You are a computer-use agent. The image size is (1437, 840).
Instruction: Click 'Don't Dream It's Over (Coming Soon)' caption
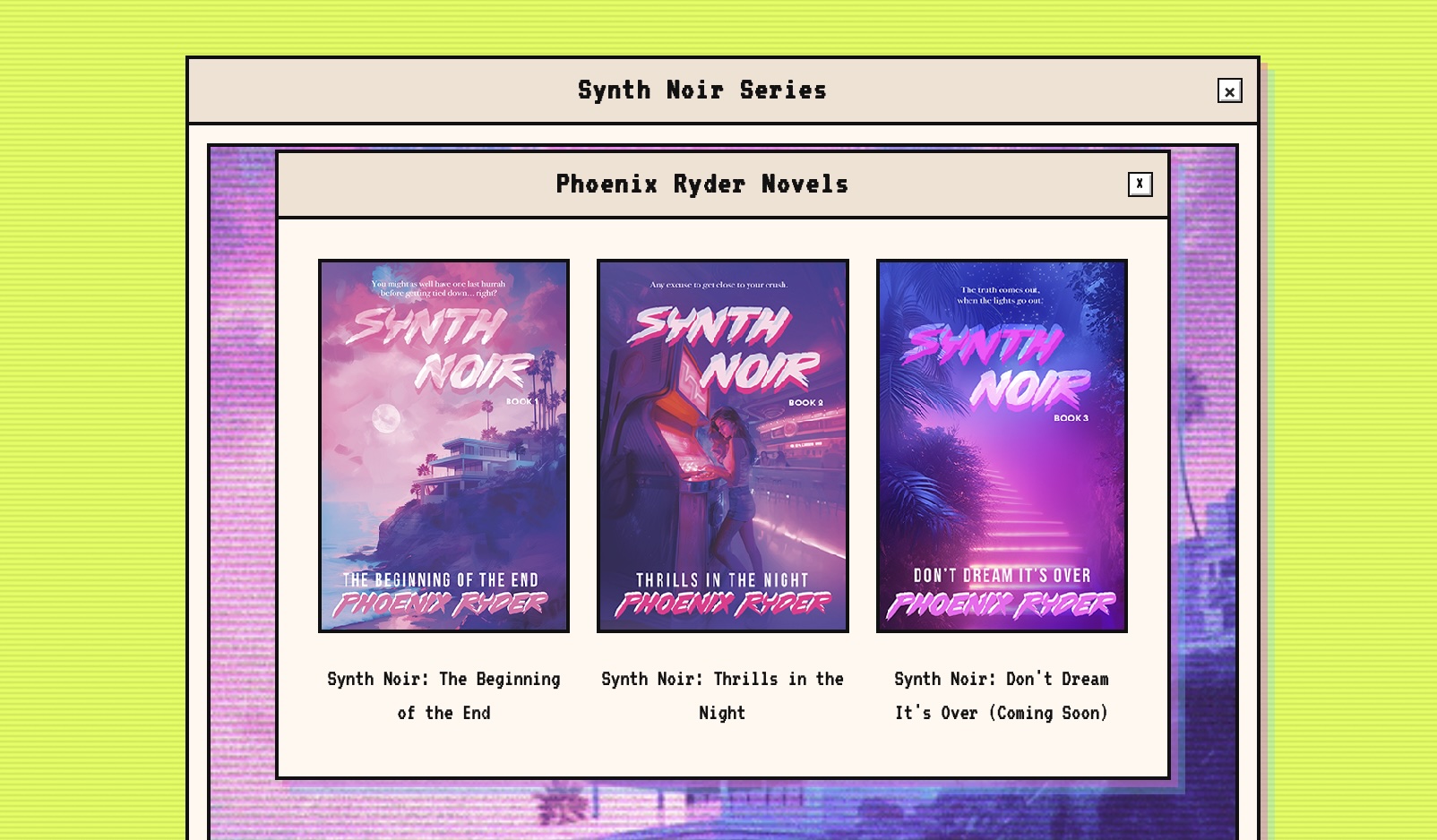pos(1001,696)
